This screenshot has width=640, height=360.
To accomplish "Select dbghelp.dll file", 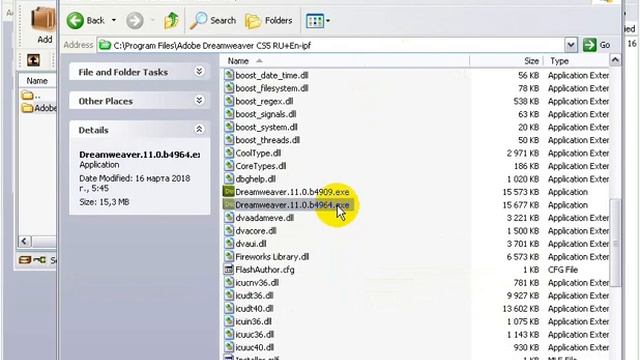I will (x=256, y=179).
